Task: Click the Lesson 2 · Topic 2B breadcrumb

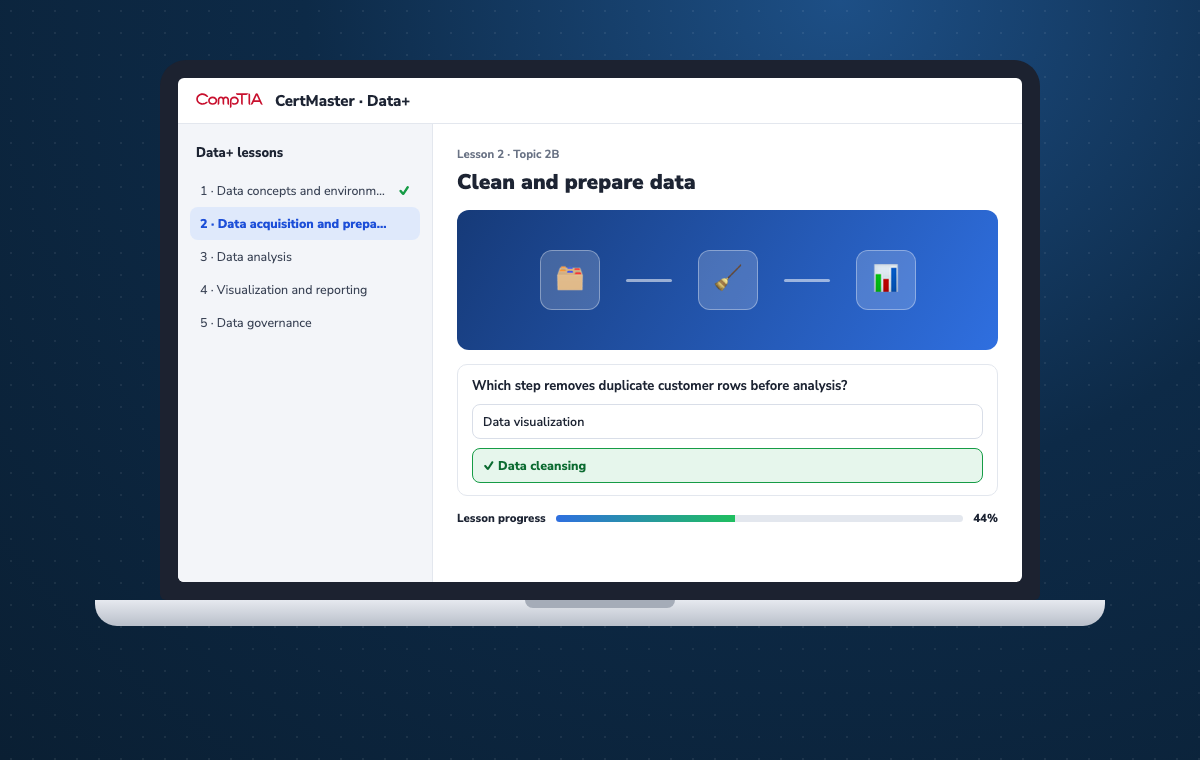Action: pyautogui.click(x=508, y=154)
